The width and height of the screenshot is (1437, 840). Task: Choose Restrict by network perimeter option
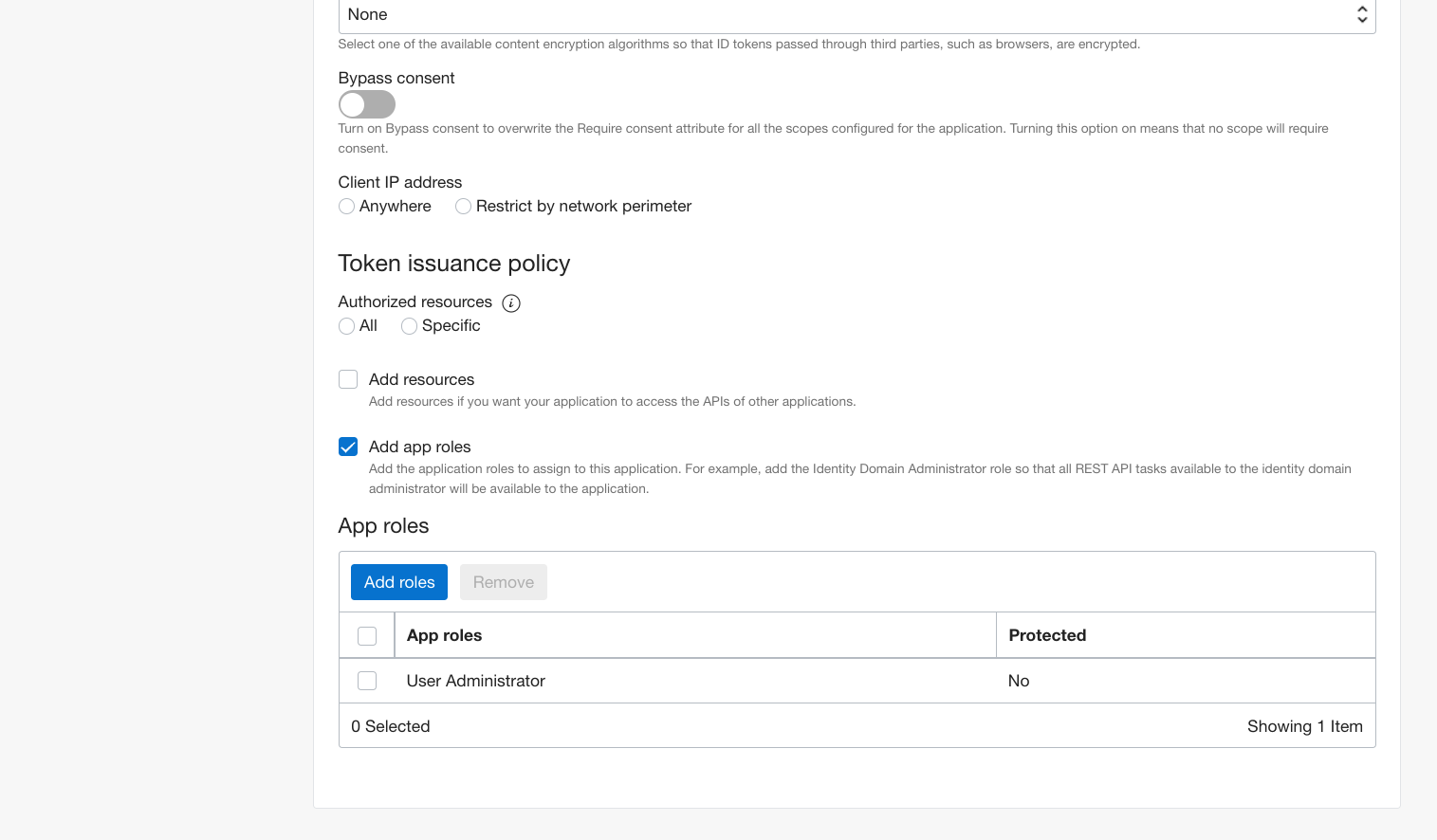click(463, 206)
